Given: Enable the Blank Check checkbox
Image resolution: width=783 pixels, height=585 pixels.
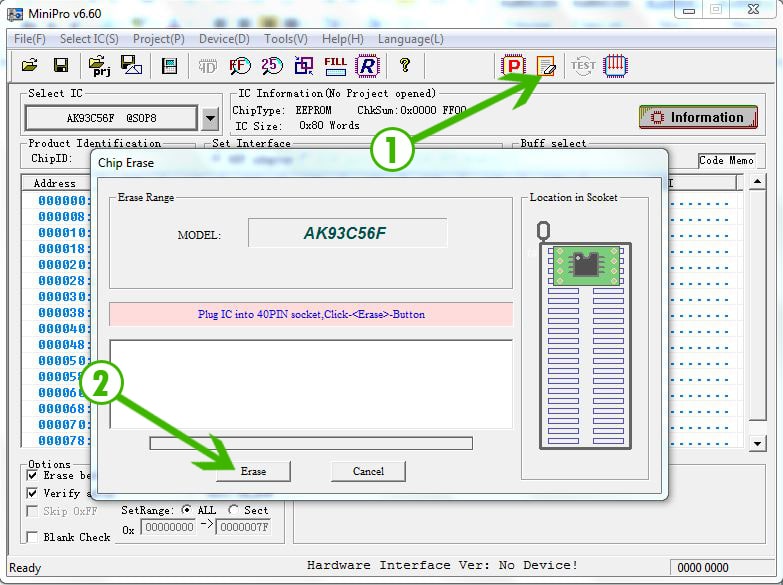Looking at the screenshot, I should [x=32, y=537].
